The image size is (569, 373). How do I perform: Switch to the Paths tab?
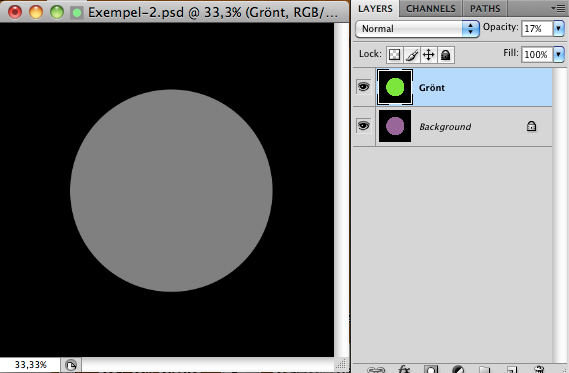(x=485, y=8)
